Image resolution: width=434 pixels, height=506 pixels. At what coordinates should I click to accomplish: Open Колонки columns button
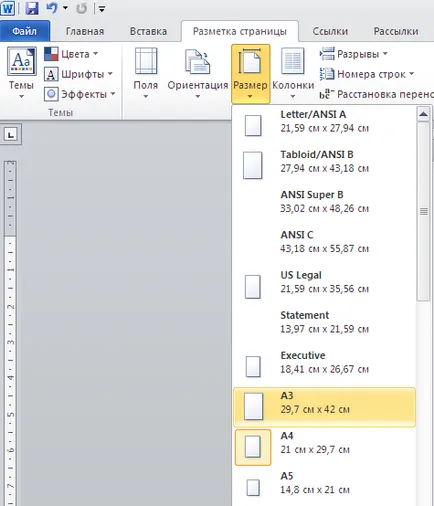(x=293, y=73)
